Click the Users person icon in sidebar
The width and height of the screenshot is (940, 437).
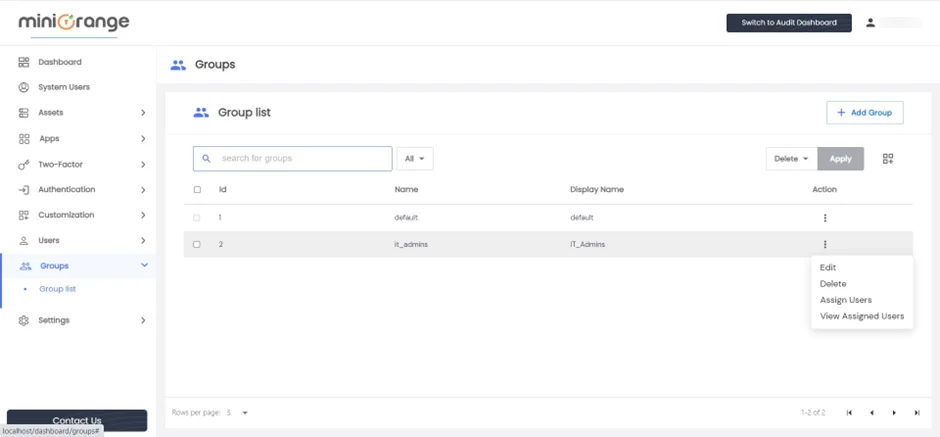24,240
